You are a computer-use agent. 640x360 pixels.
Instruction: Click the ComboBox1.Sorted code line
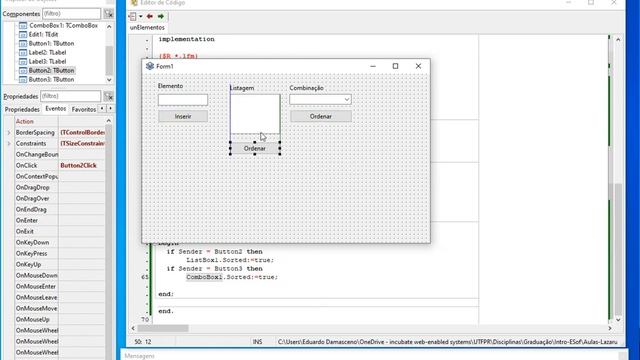tap(232, 277)
